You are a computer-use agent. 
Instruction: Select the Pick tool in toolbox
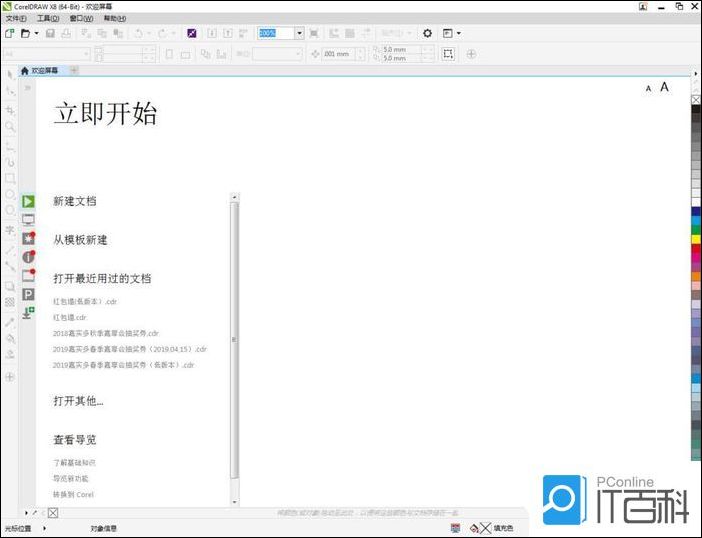pos(10,74)
